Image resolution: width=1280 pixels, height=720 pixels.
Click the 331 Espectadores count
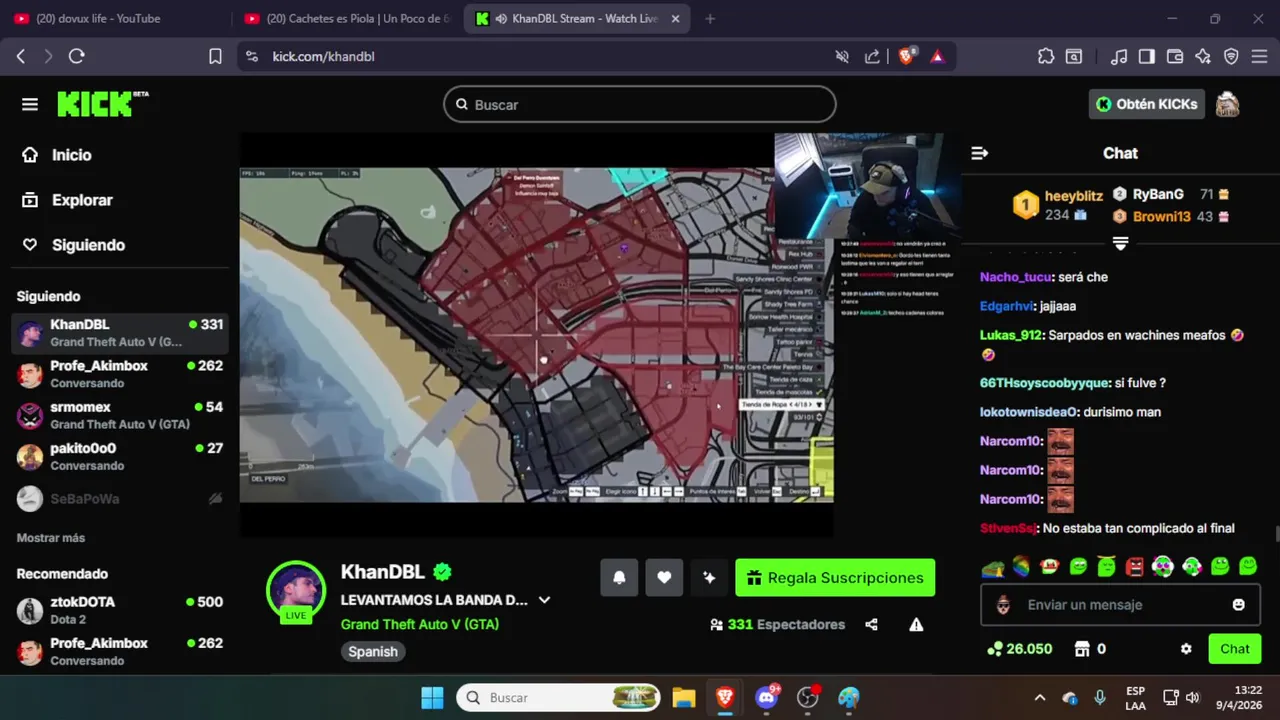point(777,624)
